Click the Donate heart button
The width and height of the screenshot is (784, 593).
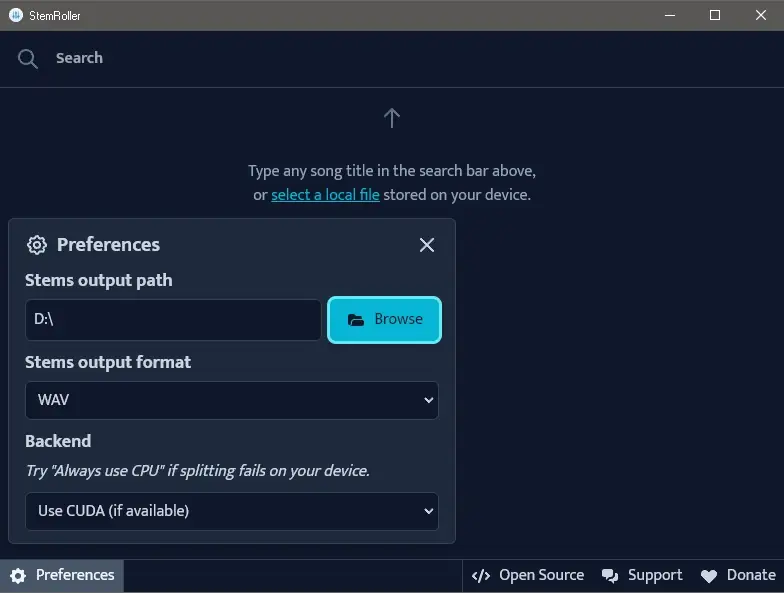point(738,576)
